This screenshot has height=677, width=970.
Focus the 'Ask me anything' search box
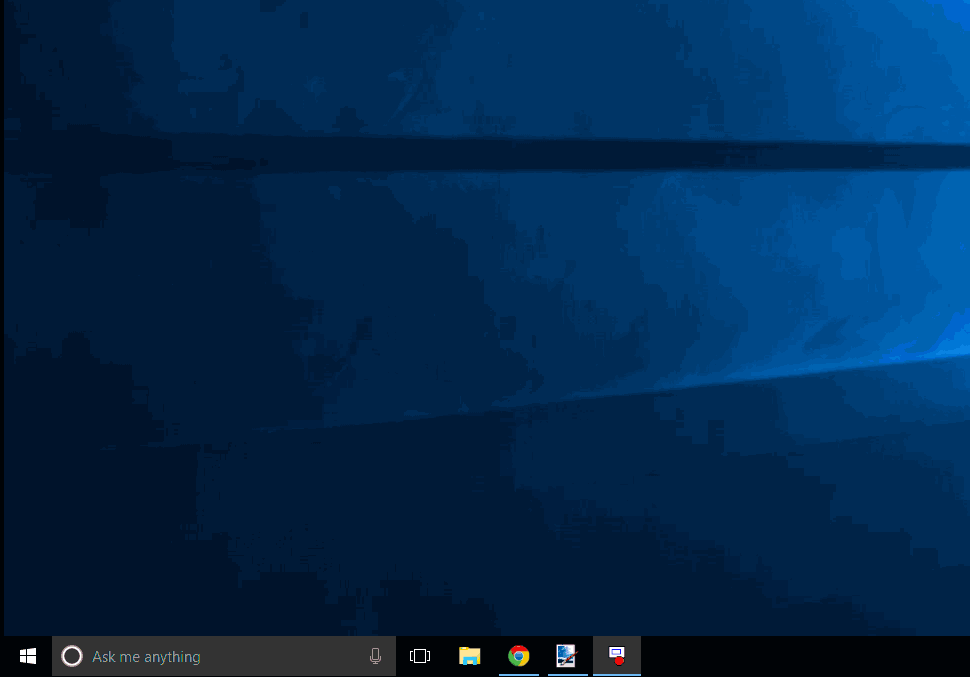point(224,656)
